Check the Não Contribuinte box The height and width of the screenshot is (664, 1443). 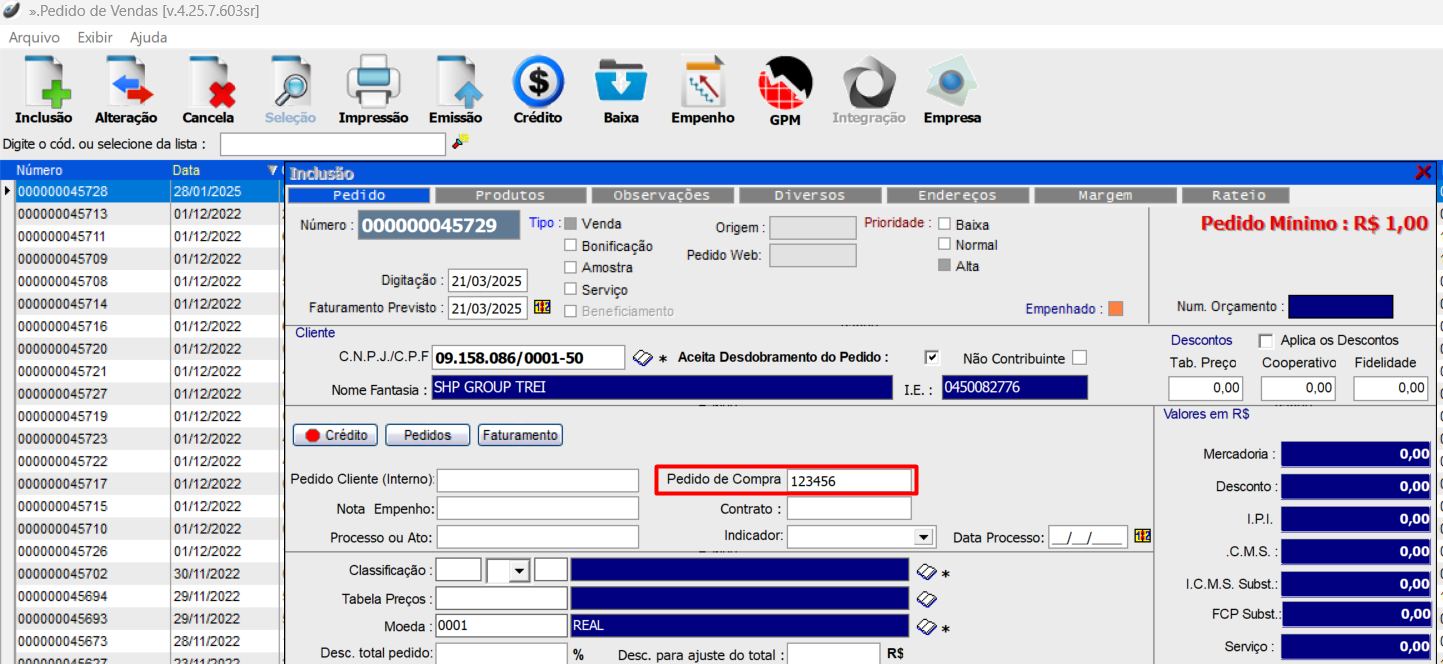coord(1079,358)
